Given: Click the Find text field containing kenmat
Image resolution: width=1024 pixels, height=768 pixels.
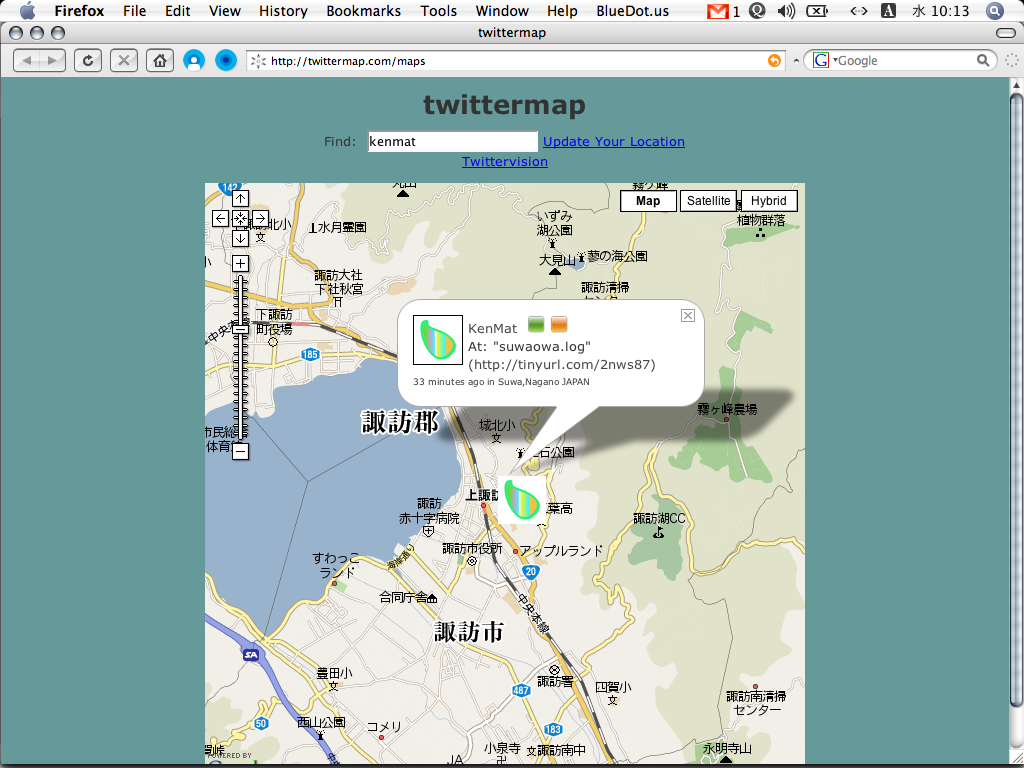Looking at the screenshot, I should click(453, 142).
